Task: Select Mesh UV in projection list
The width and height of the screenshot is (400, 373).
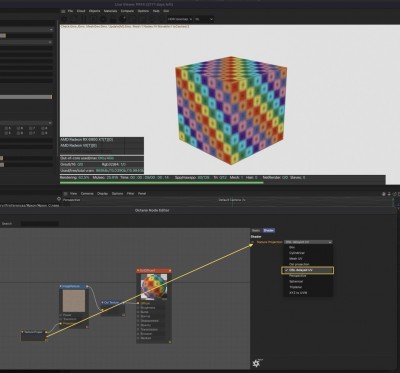Action: point(296,259)
